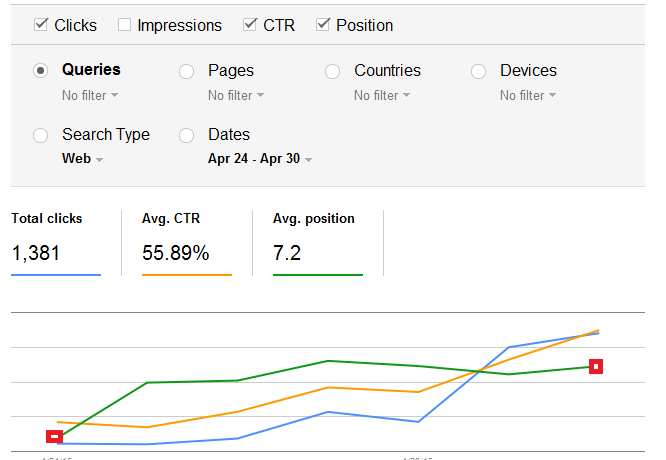Viewport: 666px width, 460px height.
Task: Select the Pages radio button
Action: point(186,71)
